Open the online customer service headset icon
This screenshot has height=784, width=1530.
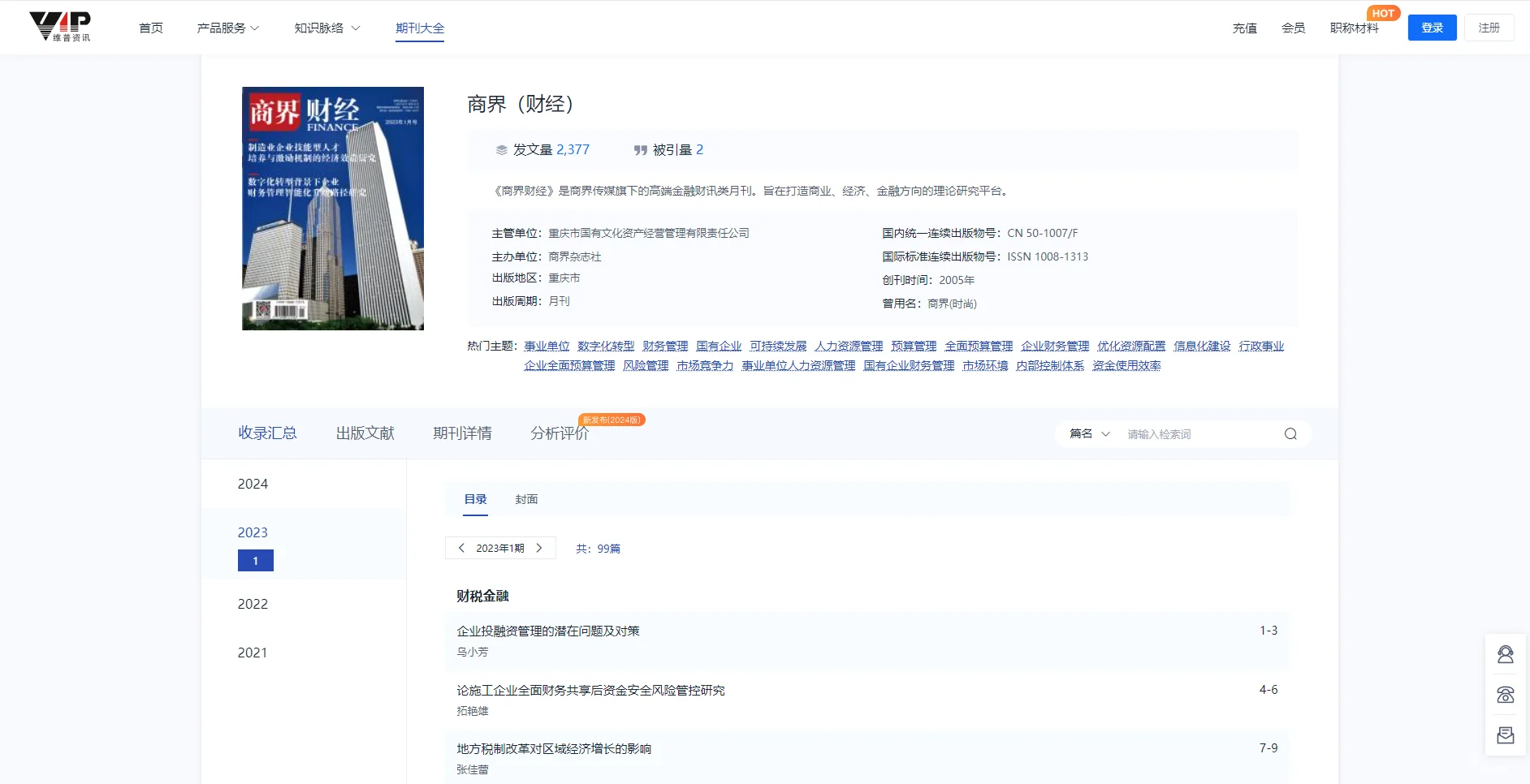coord(1506,653)
